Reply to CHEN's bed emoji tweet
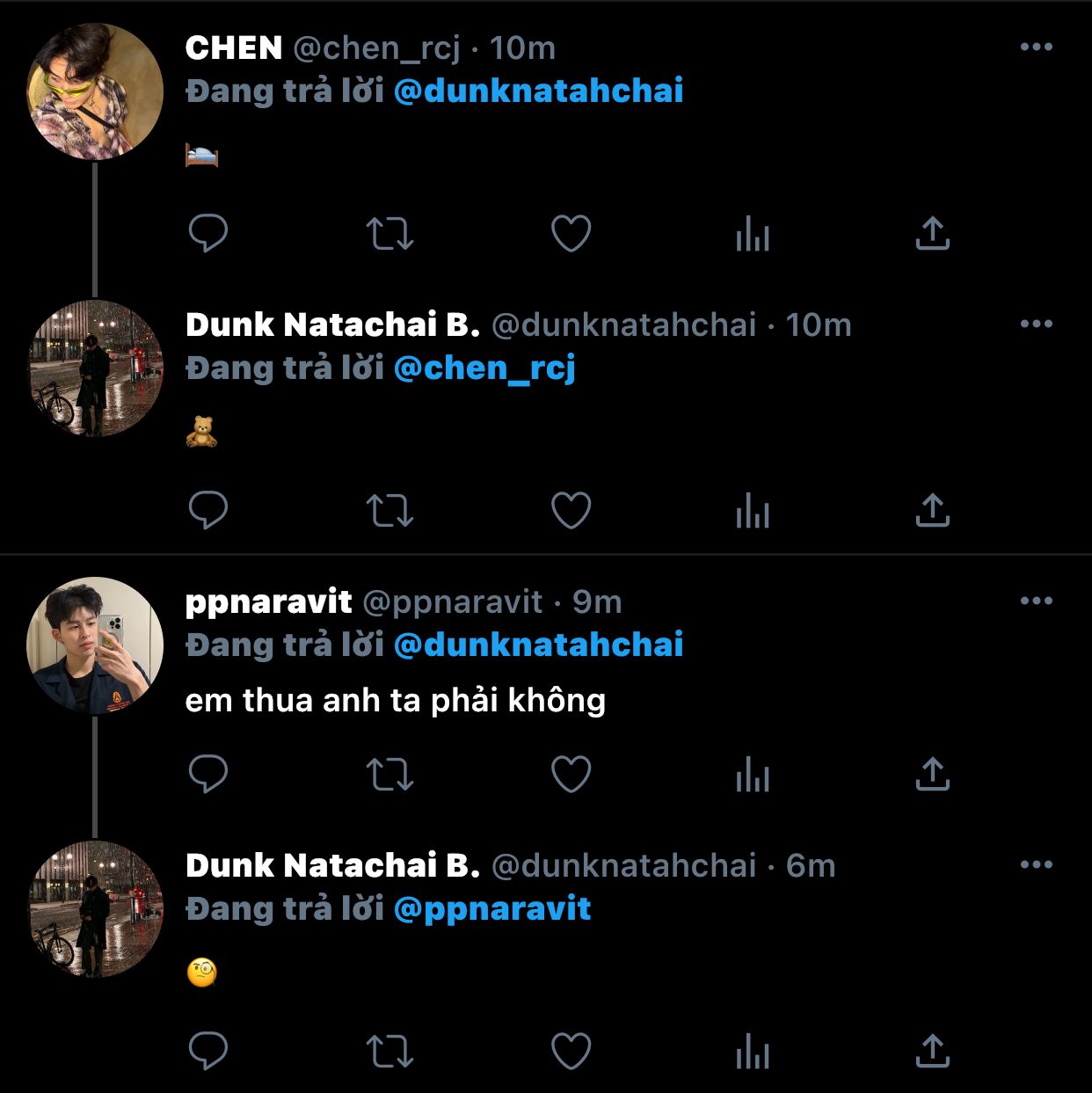Screen dimensions: 1092x1093 (x=208, y=234)
